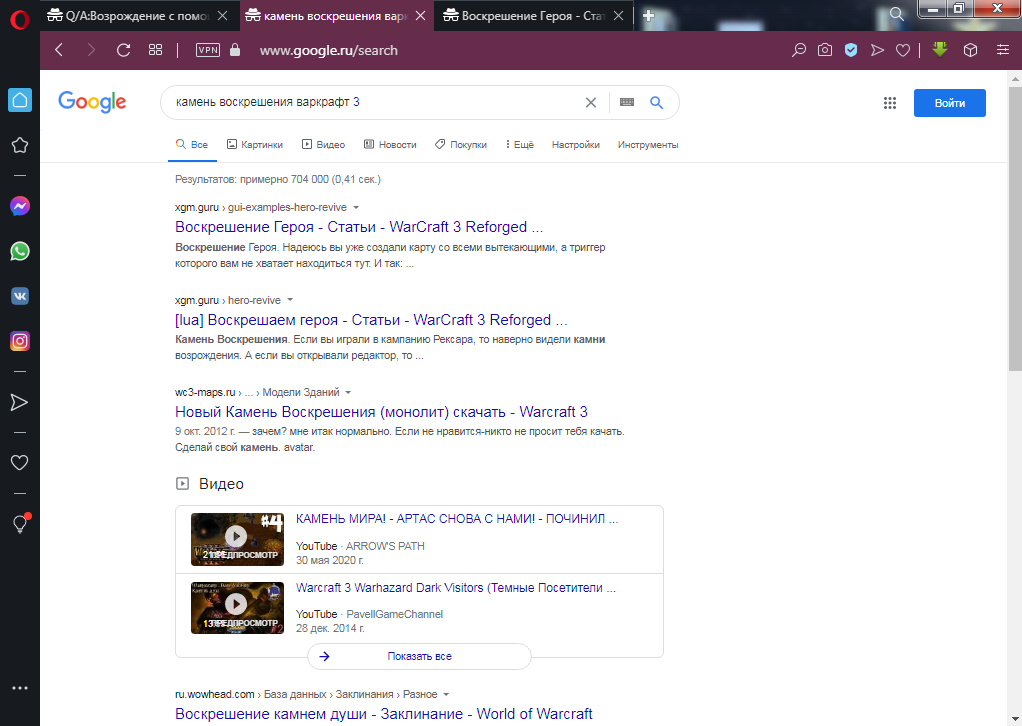Go back to previous page
Image resolution: width=1022 pixels, height=726 pixels.
[59, 50]
